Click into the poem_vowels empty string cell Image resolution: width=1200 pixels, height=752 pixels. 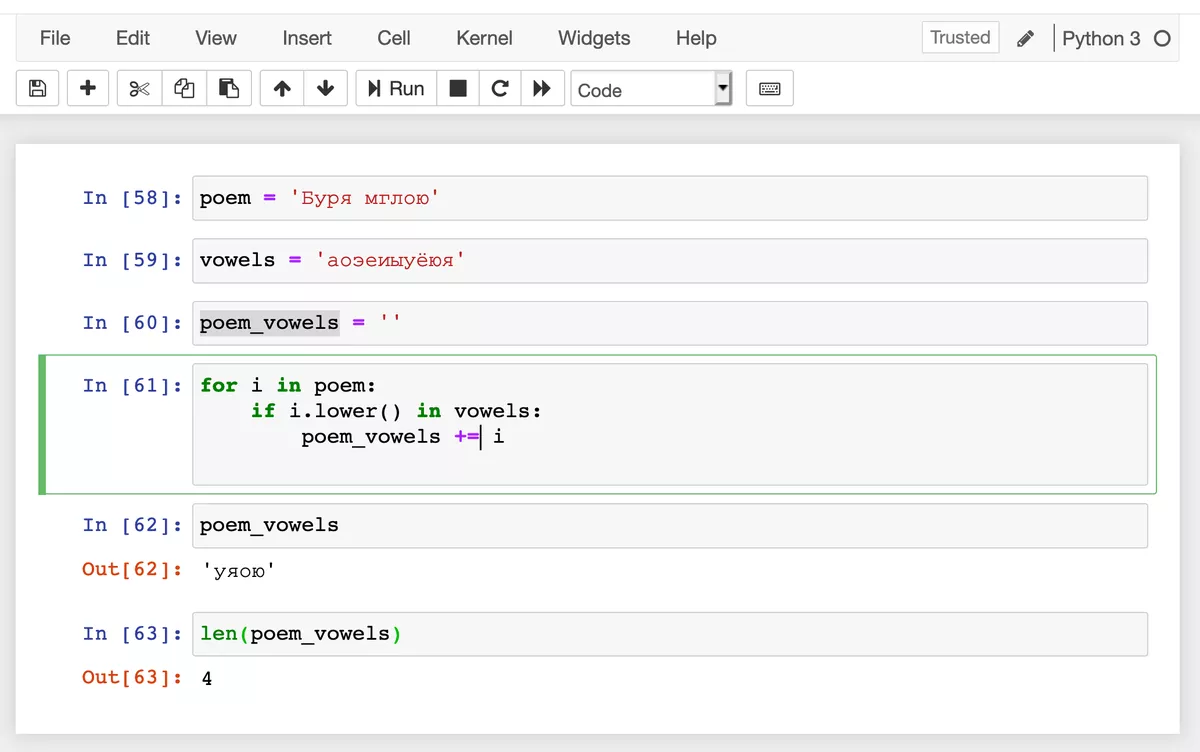click(670, 323)
